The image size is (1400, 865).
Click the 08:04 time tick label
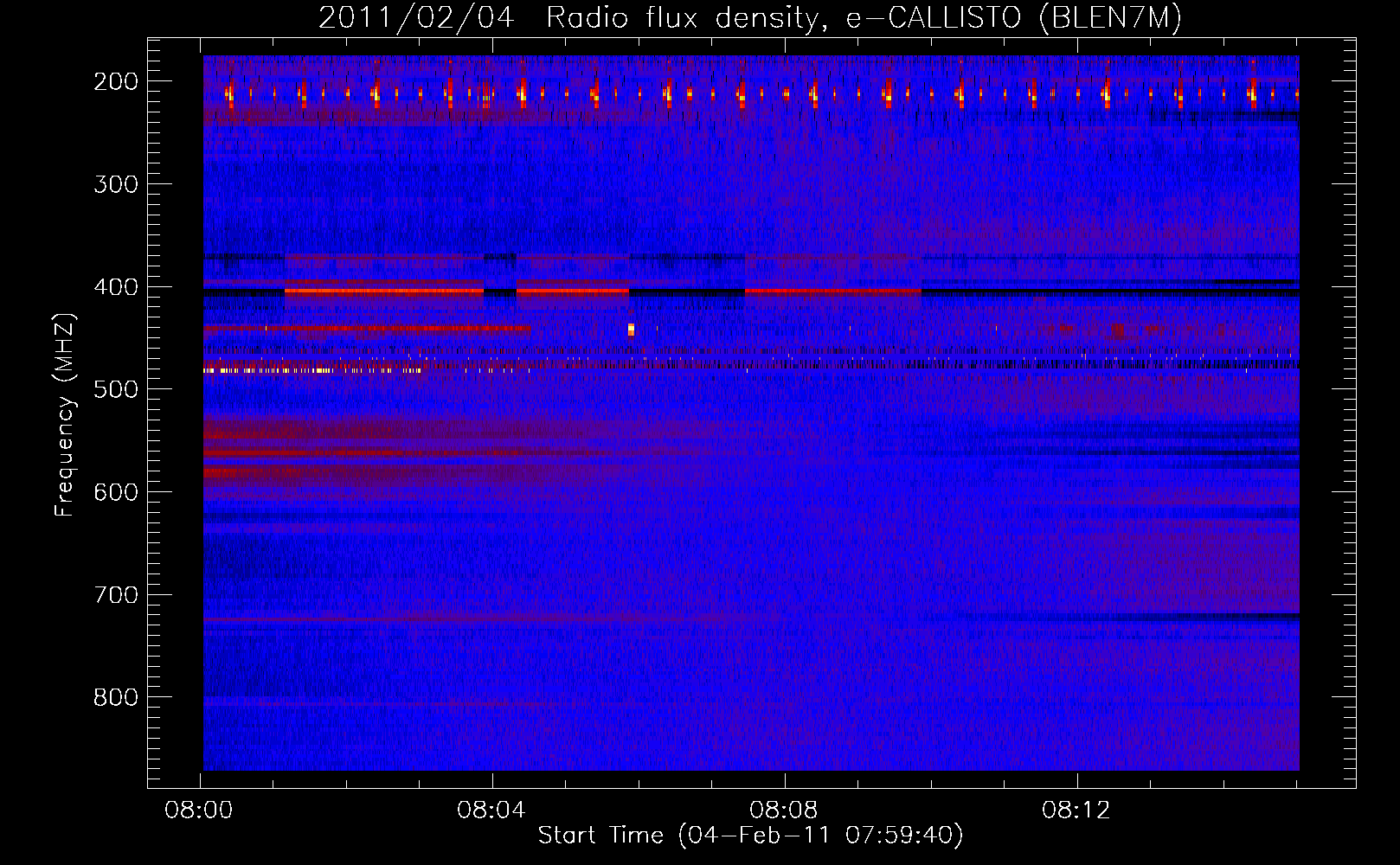492,811
